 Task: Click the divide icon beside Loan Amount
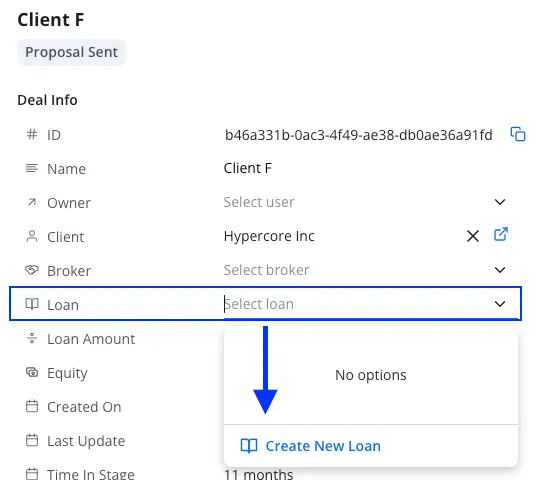click(32, 338)
